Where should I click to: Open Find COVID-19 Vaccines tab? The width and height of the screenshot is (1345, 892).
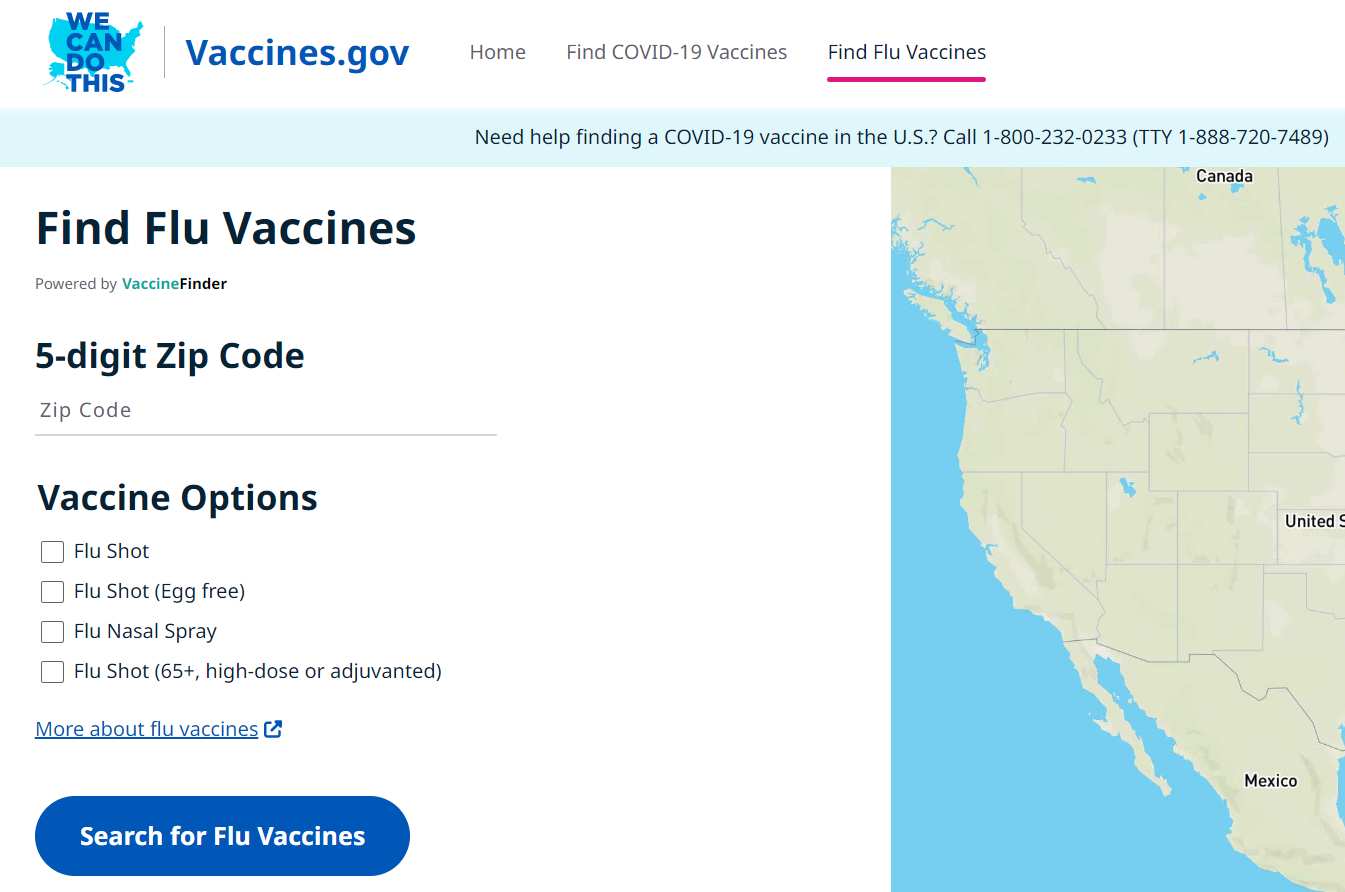677,52
